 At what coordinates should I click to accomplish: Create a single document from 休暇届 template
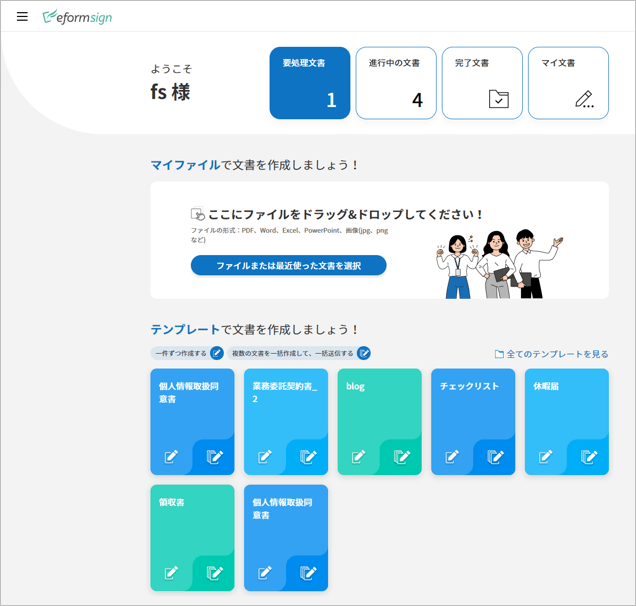point(545,457)
